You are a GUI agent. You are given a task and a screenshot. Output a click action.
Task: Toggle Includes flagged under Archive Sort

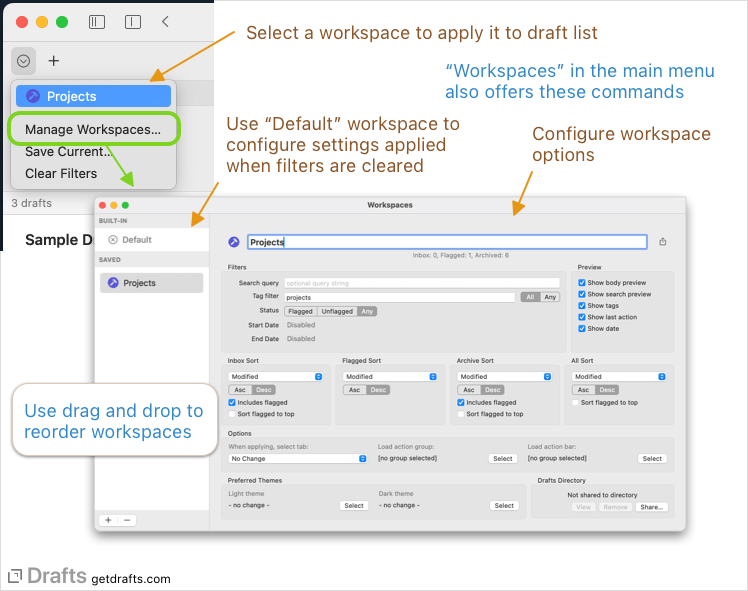tap(461, 403)
